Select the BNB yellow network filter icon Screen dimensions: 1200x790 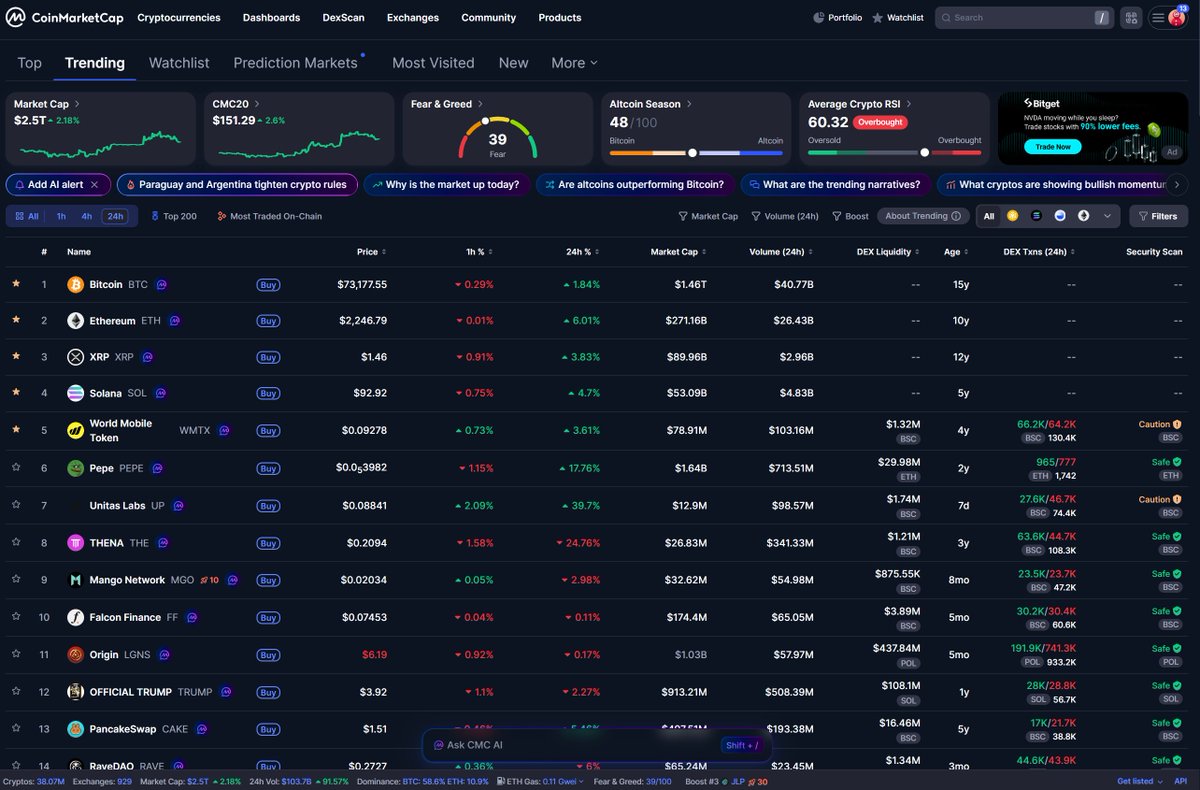click(1012, 216)
